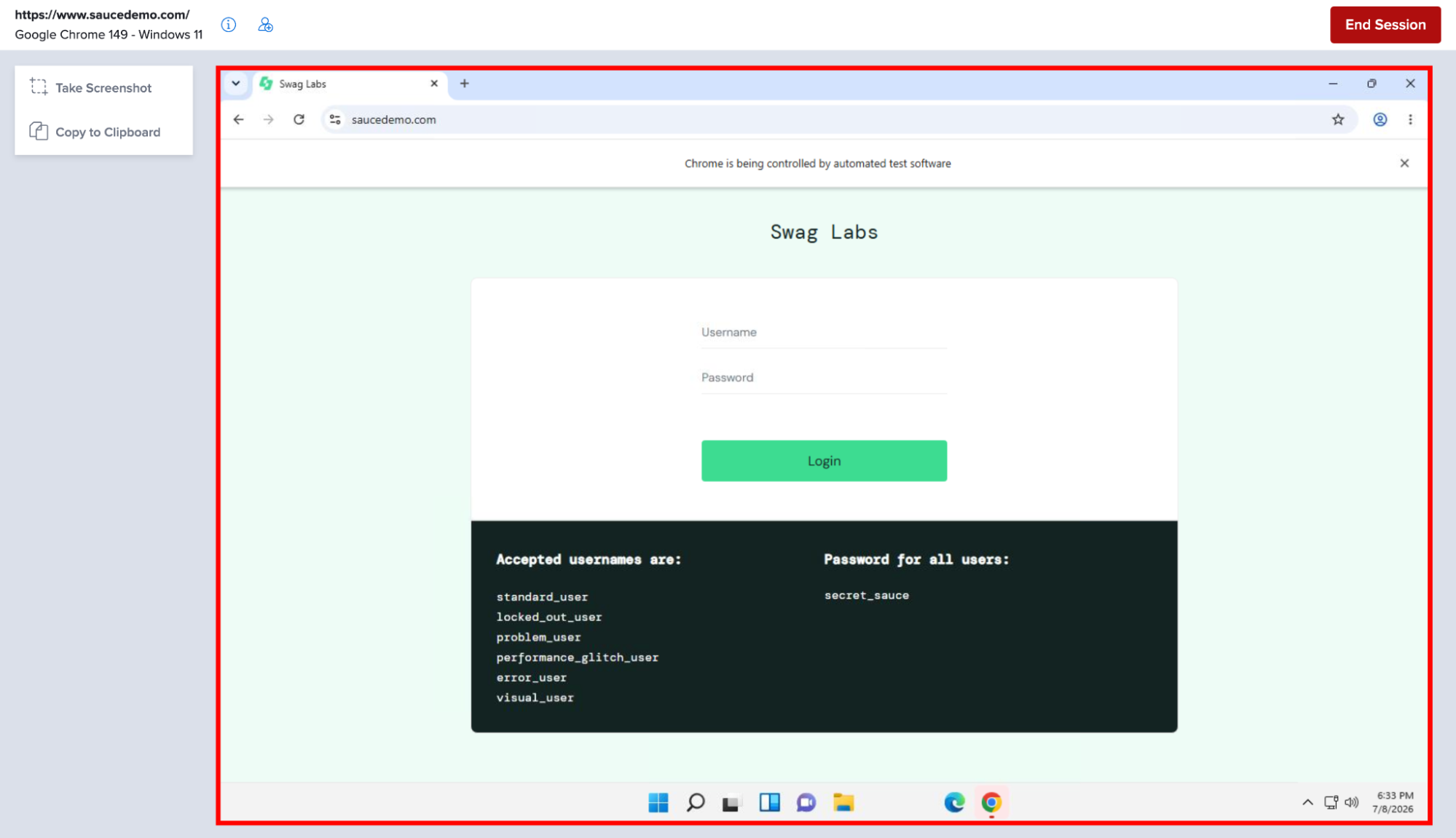The height and width of the screenshot is (838, 1456).
Task: Click visual_user text
Action: pyautogui.click(x=535, y=698)
